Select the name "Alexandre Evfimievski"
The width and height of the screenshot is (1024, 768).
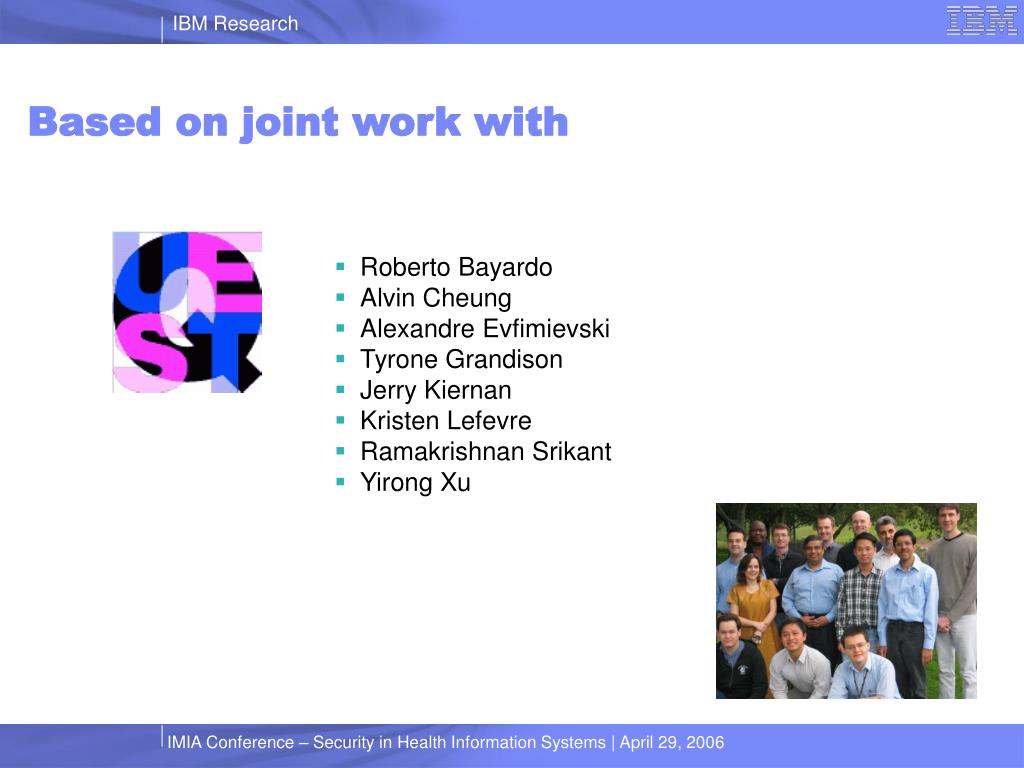pos(485,328)
